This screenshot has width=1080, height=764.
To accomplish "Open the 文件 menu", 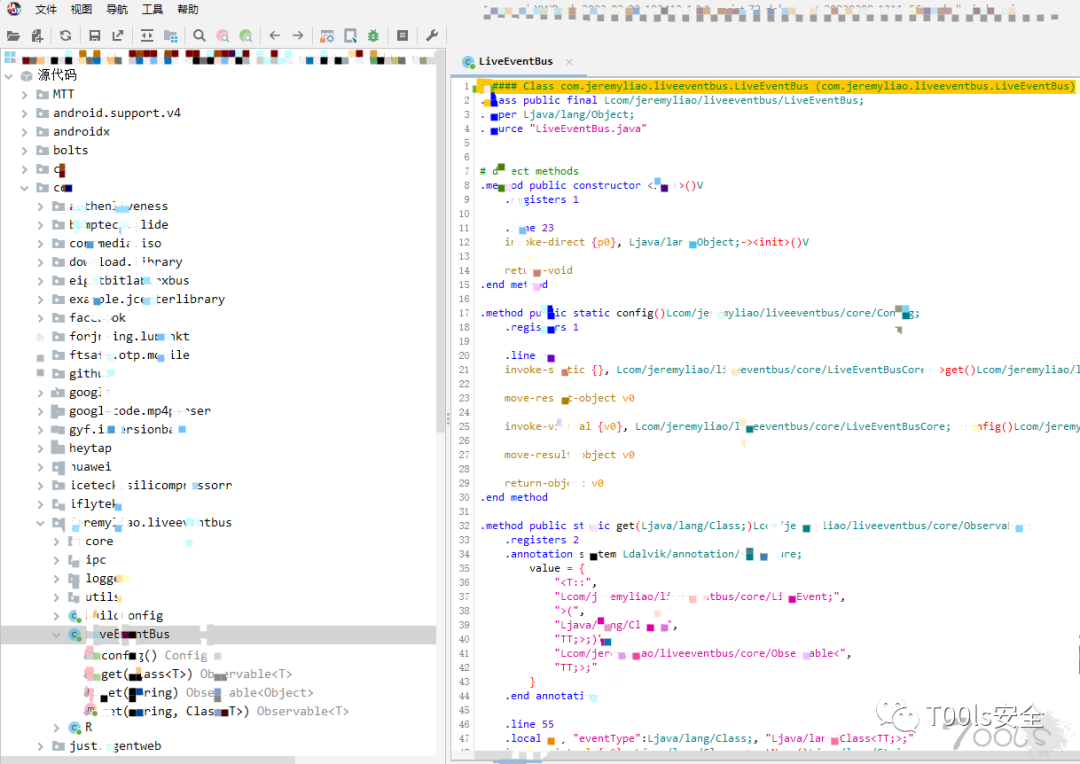I will point(46,9).
